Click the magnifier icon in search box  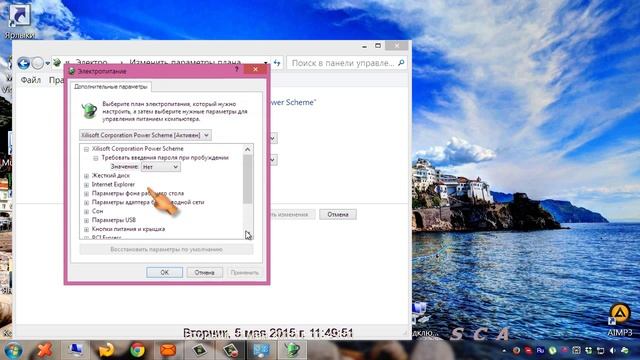401,63
